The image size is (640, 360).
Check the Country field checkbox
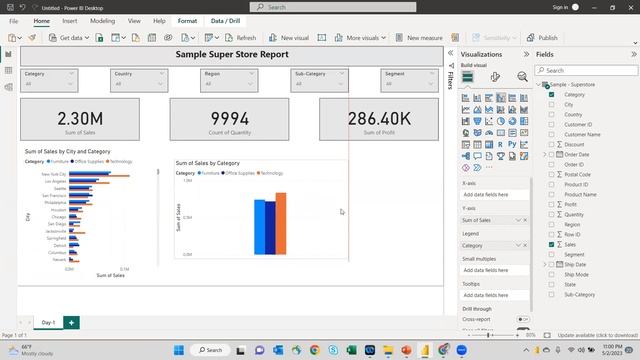coord(551,114)
